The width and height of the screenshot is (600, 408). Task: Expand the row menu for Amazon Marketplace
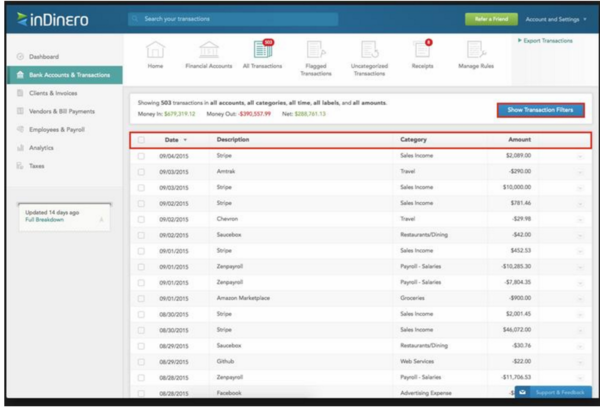(x=580, y=298)
